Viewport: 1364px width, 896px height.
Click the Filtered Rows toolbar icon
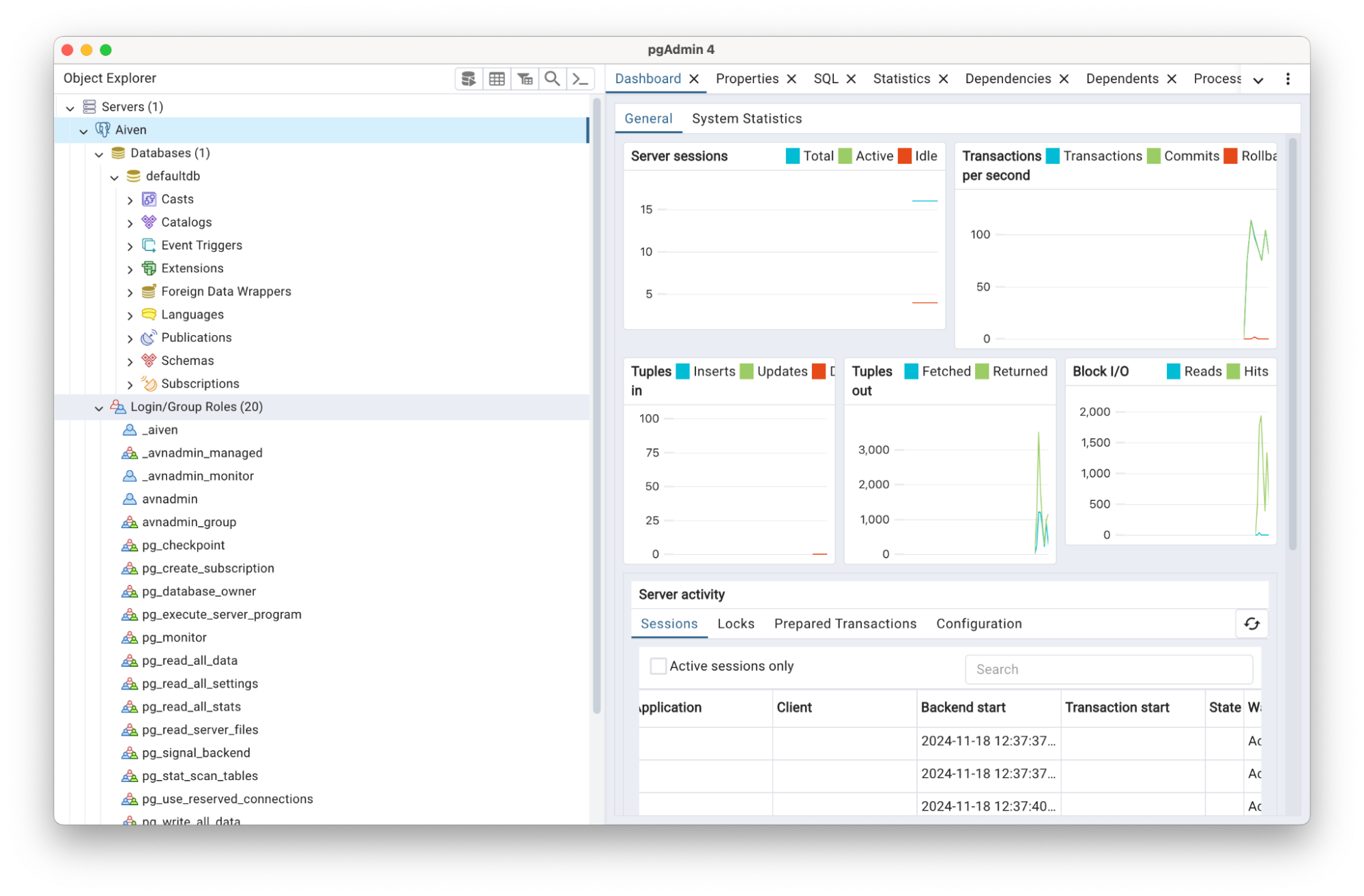(525, 78)
